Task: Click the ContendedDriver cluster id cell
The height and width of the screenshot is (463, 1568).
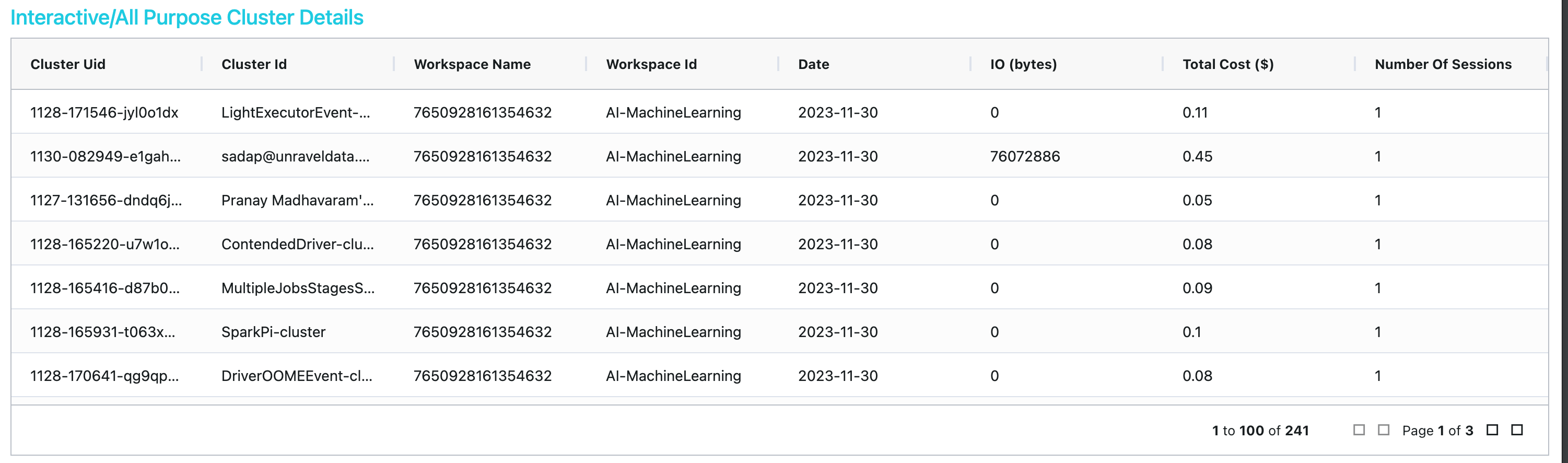Action: [297, 244]
